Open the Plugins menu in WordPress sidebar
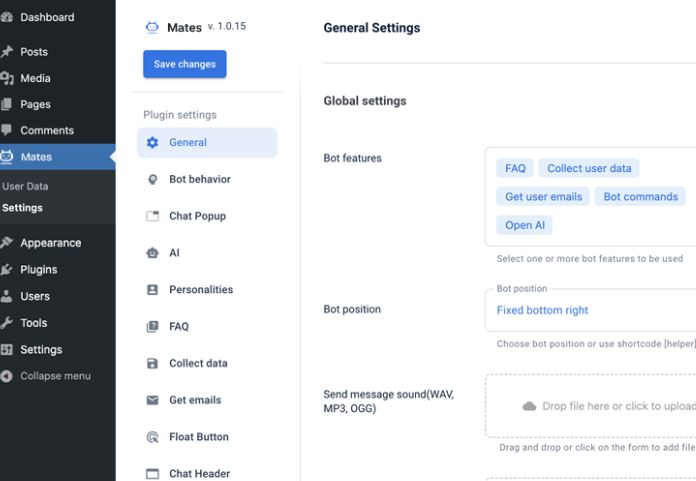The height and width of the screenshot is (481, 696). (x=39, y=269)
